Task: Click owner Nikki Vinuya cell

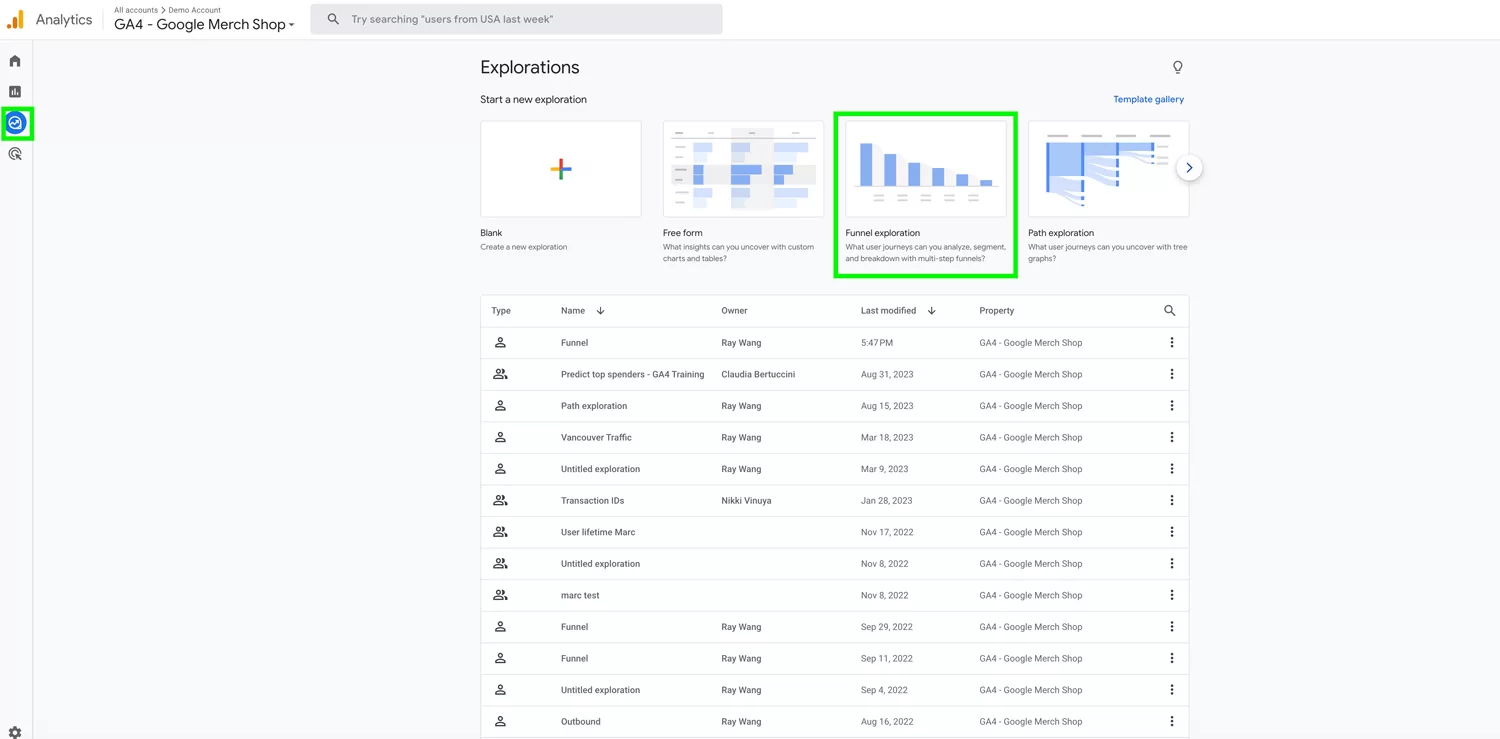Action: [x=746, y=500]
